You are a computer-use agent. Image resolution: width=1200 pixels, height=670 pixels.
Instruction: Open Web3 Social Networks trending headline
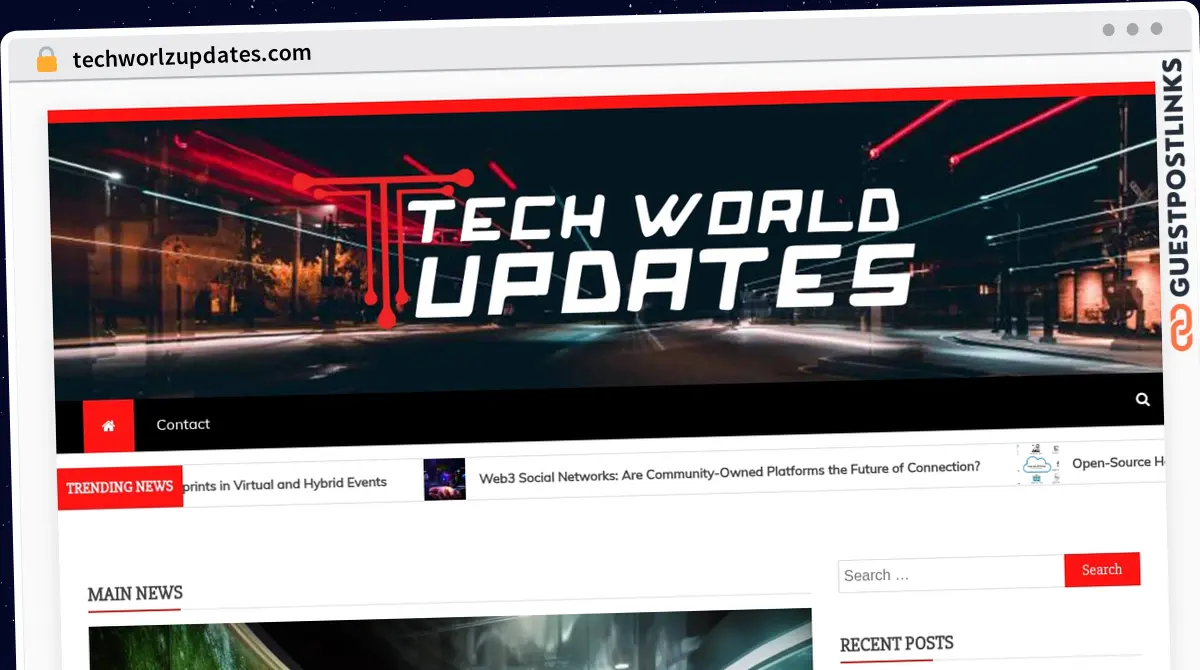[x=729, y=471]
